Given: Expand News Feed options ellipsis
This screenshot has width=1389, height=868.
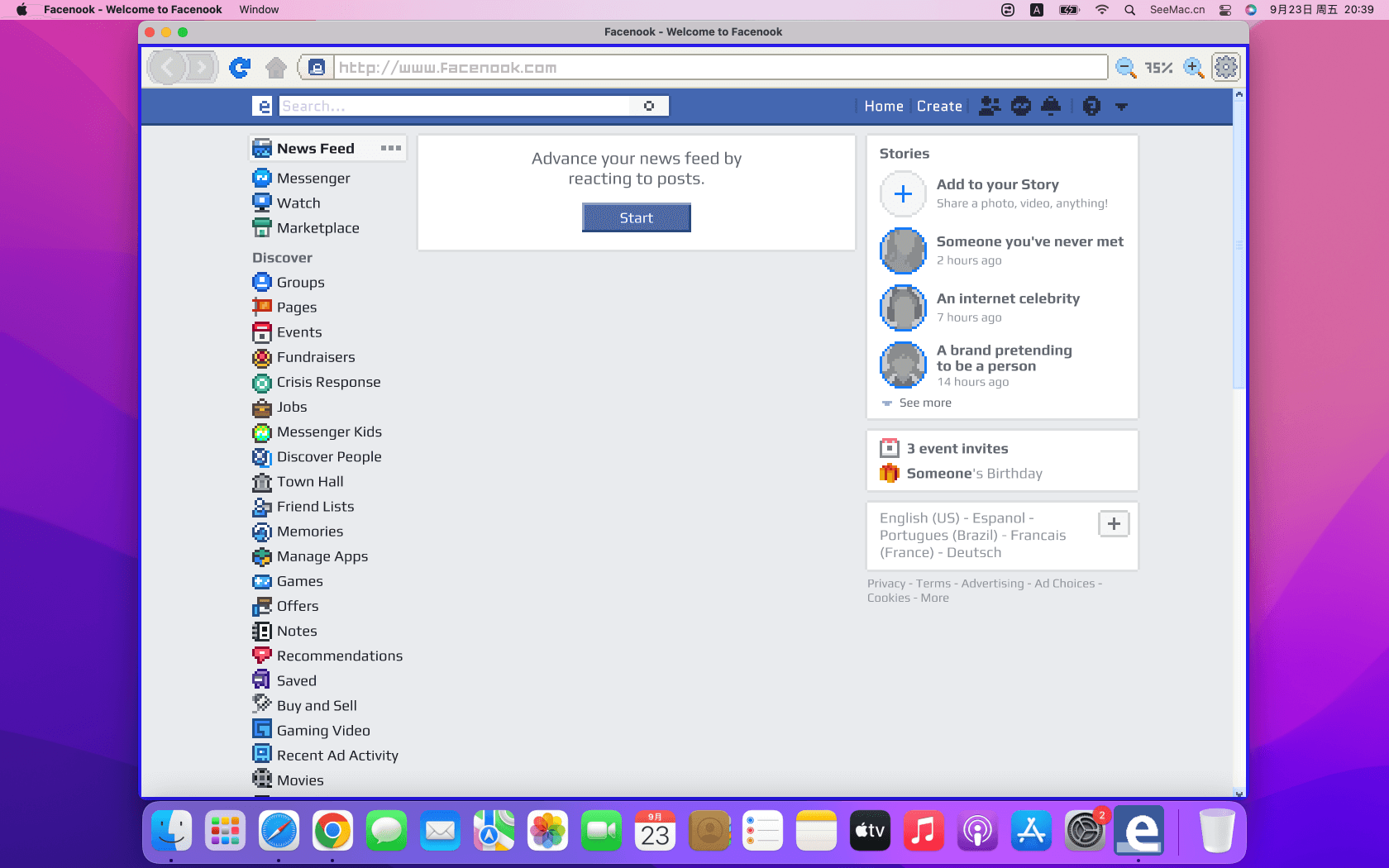Looking at the screenshot, I should pos(390,148).
